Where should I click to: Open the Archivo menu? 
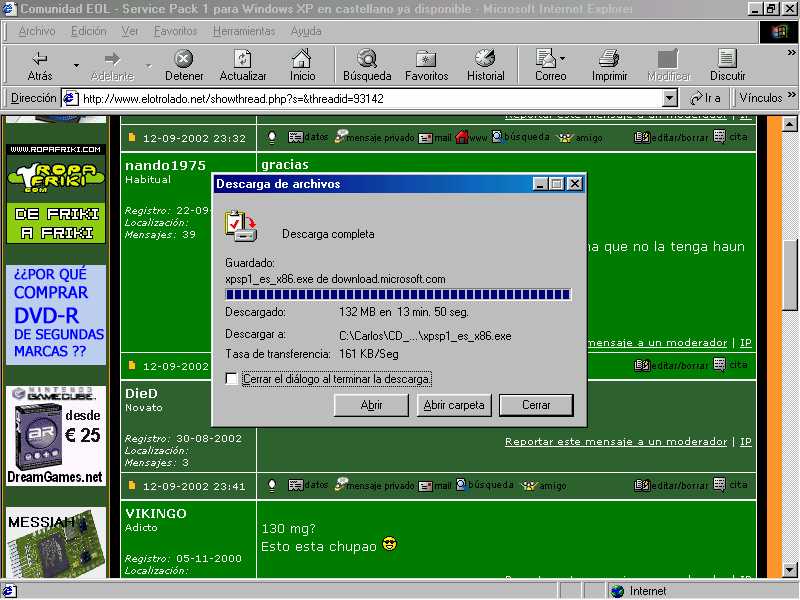tap(36, 31)
